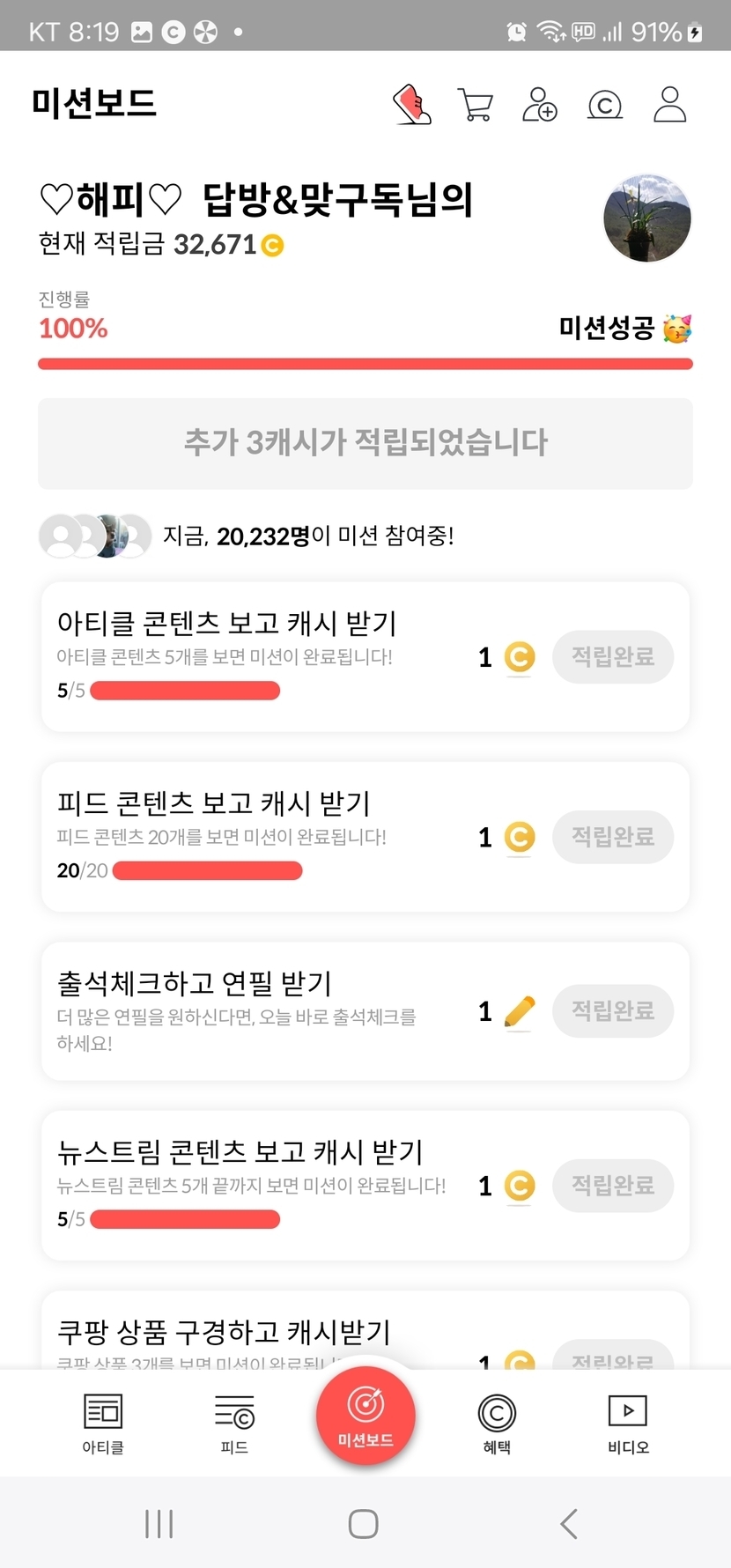
Task: Switch to the 아티클 tab
Action: coord(103,1424)
